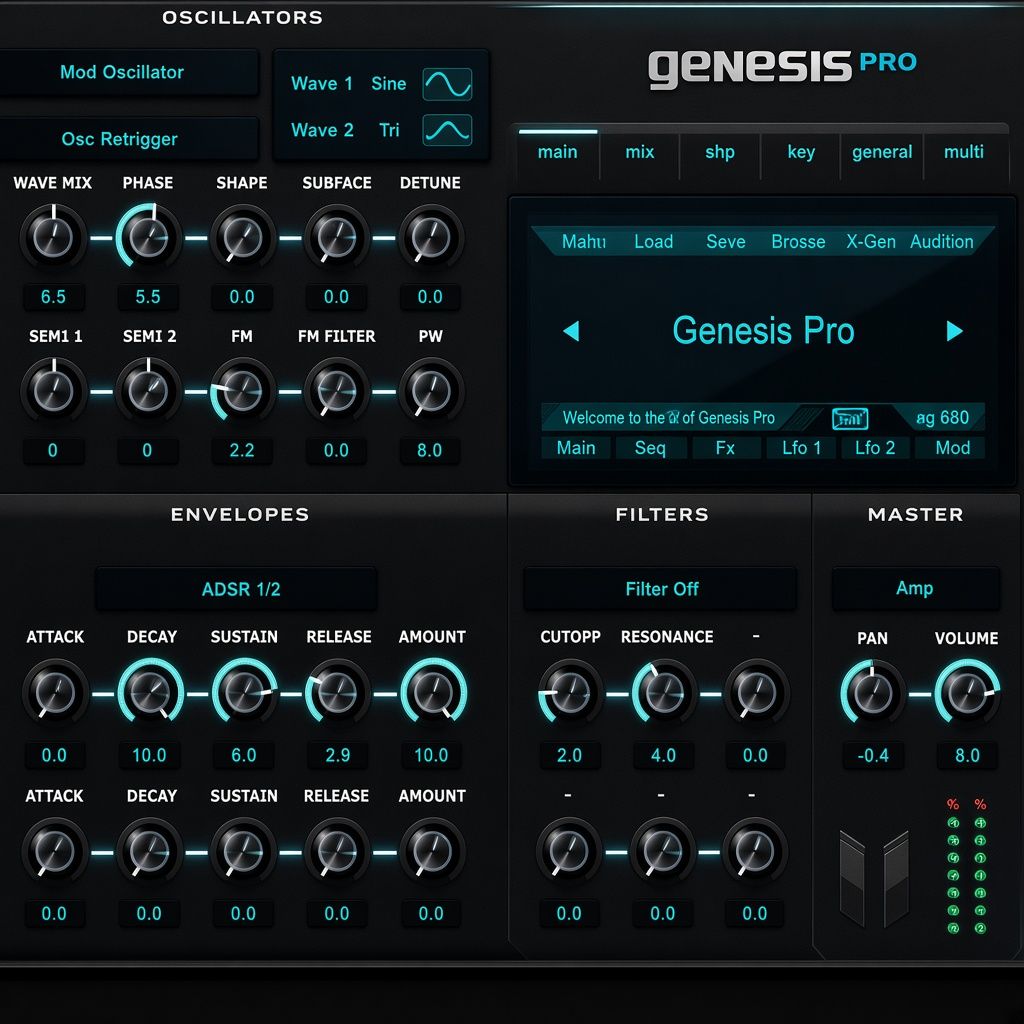Click the WAVE MIX knob

53,237
